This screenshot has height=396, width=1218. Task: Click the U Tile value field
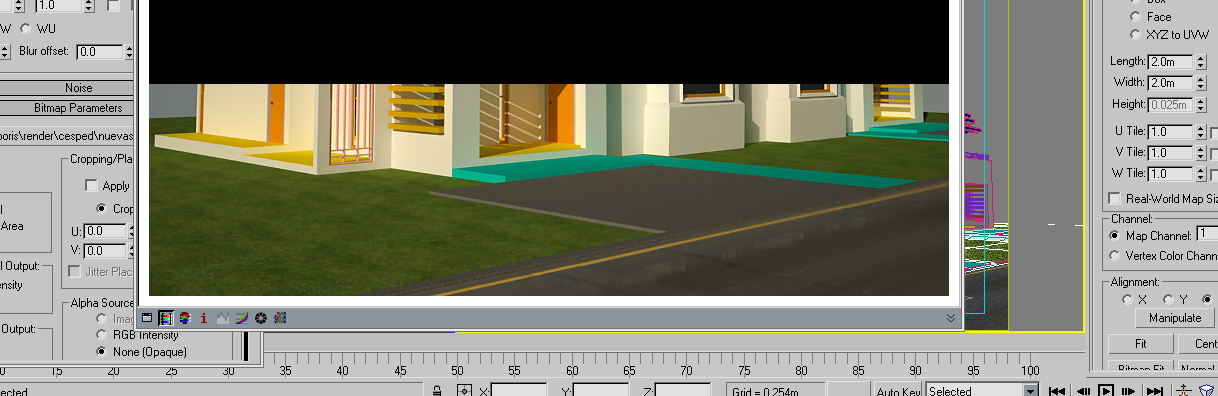pyautogui.click(x=1171, y=132)
